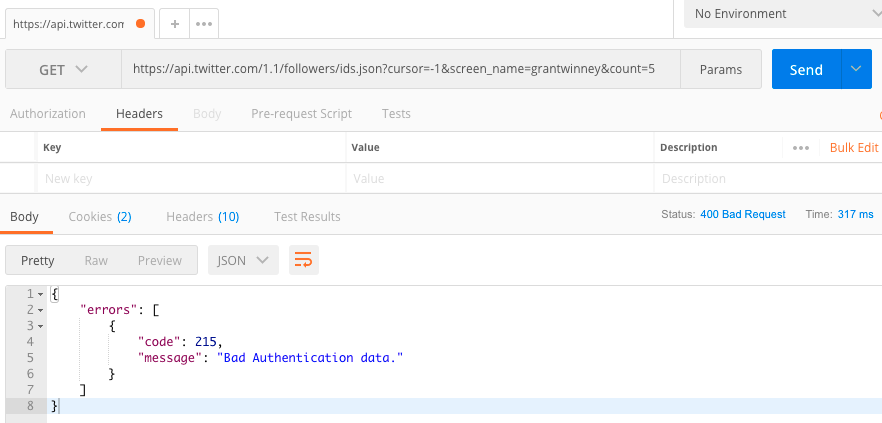Collapse the object at line 3
This screenshot has height=423, width=882.
pyautogui.click(x=40, y=326)
